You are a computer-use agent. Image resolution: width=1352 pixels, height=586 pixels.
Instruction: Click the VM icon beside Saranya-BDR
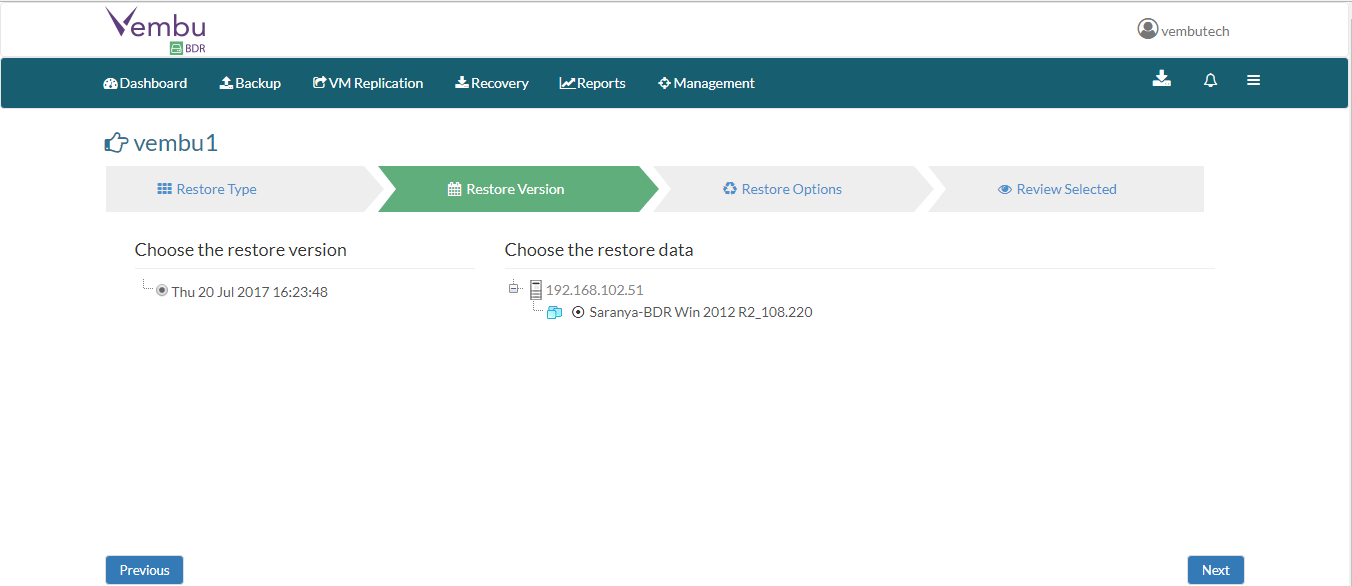(x=554, y=313)
